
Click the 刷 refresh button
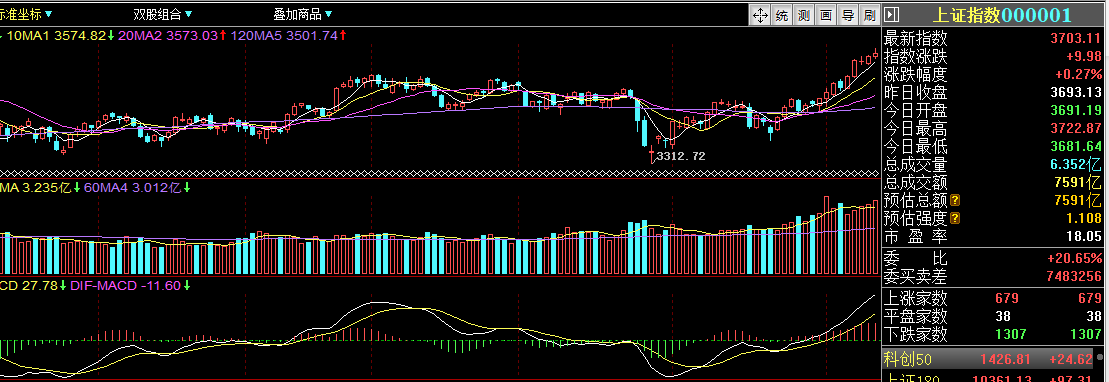(869, 15)
